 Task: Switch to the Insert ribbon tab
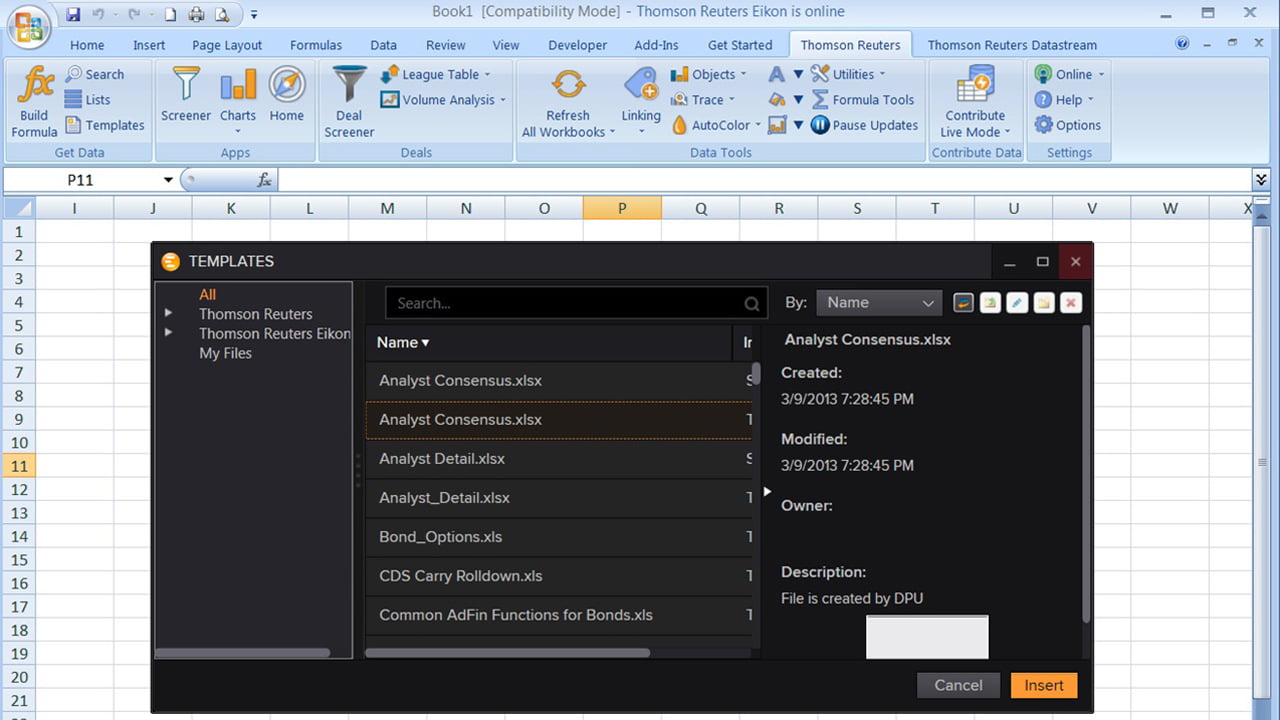149,45
